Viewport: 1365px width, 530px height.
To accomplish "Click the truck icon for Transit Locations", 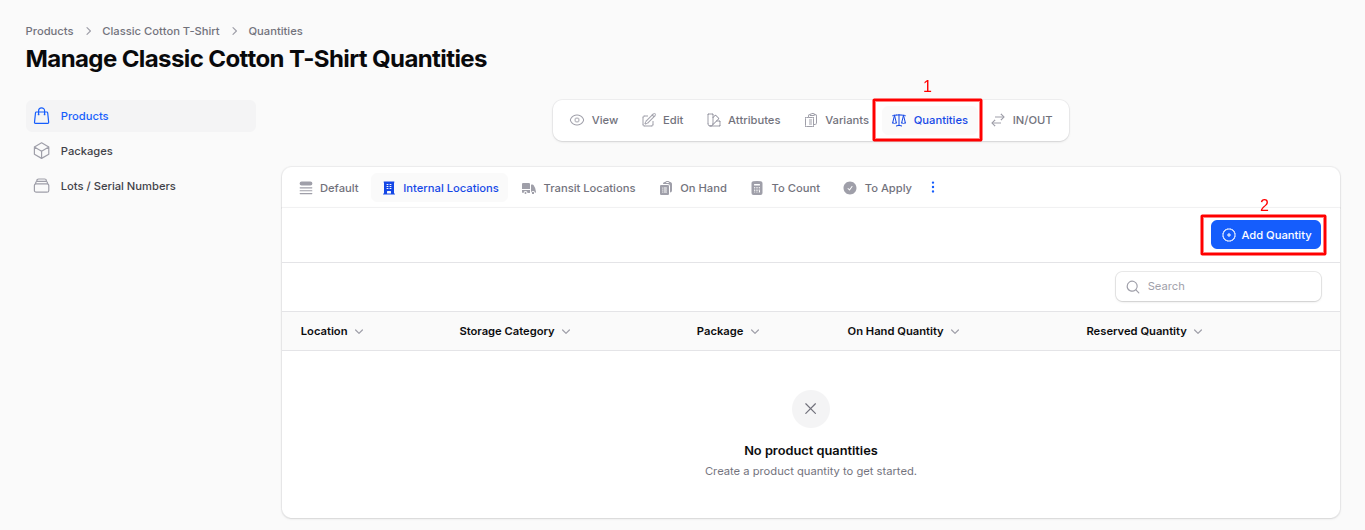I will pos(529,188).
